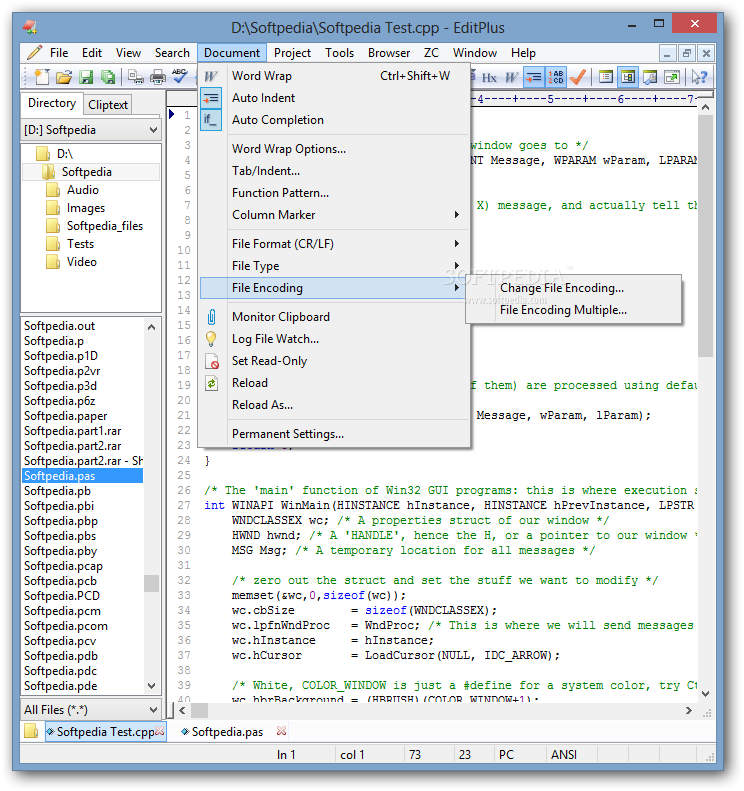Click the Hx hex viewer icon
This screenshot has width=744, height=791.
489,77
